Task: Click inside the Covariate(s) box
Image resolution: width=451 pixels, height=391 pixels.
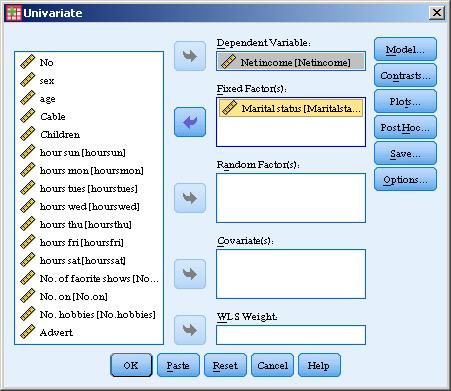Action: pyautogui.click(x=291, y=274)
